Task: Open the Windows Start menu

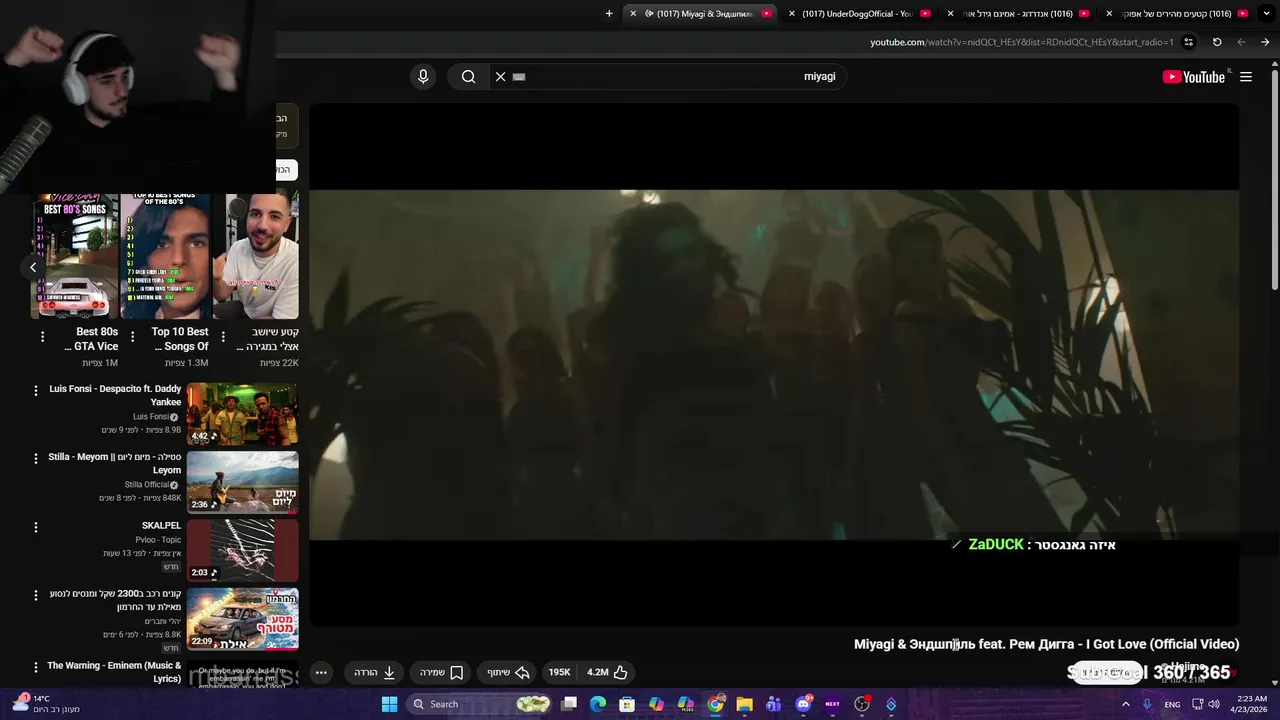Action: click(390, 704)
